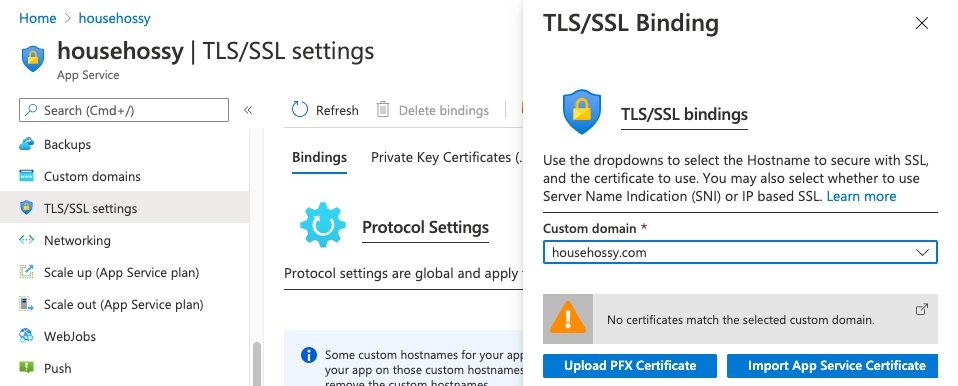Select the Bindings tab
The width and height of the screenshot is (958, 386).
coord(320,158)
